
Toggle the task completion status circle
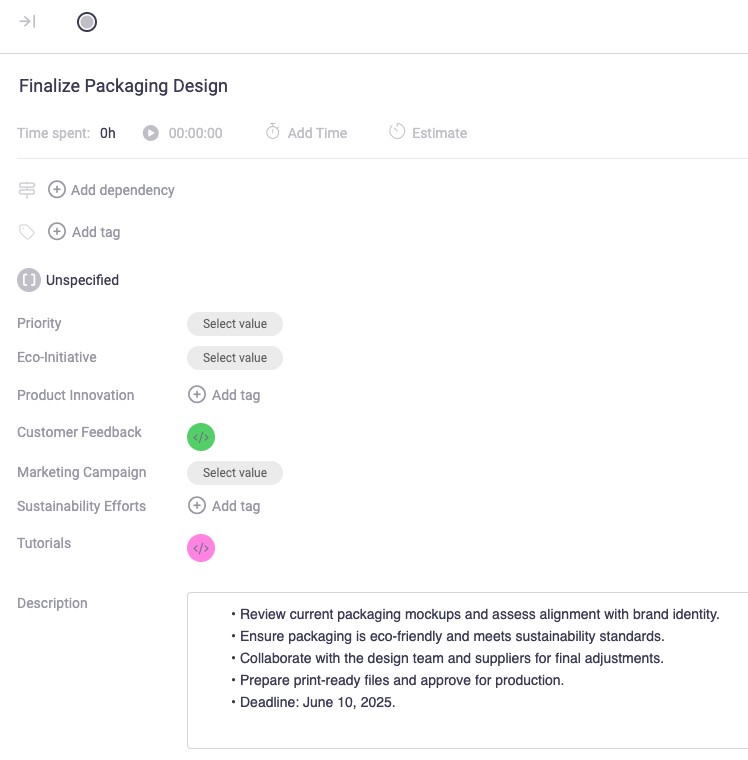(87, 22)
